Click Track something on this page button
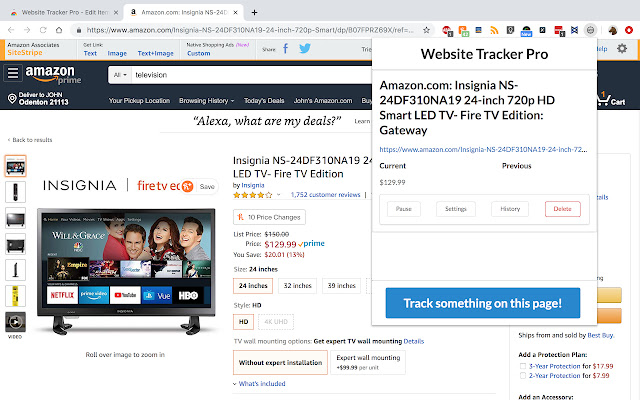Image resolution: width=640 pixels, height=400 pixels. tap(483, 303)
